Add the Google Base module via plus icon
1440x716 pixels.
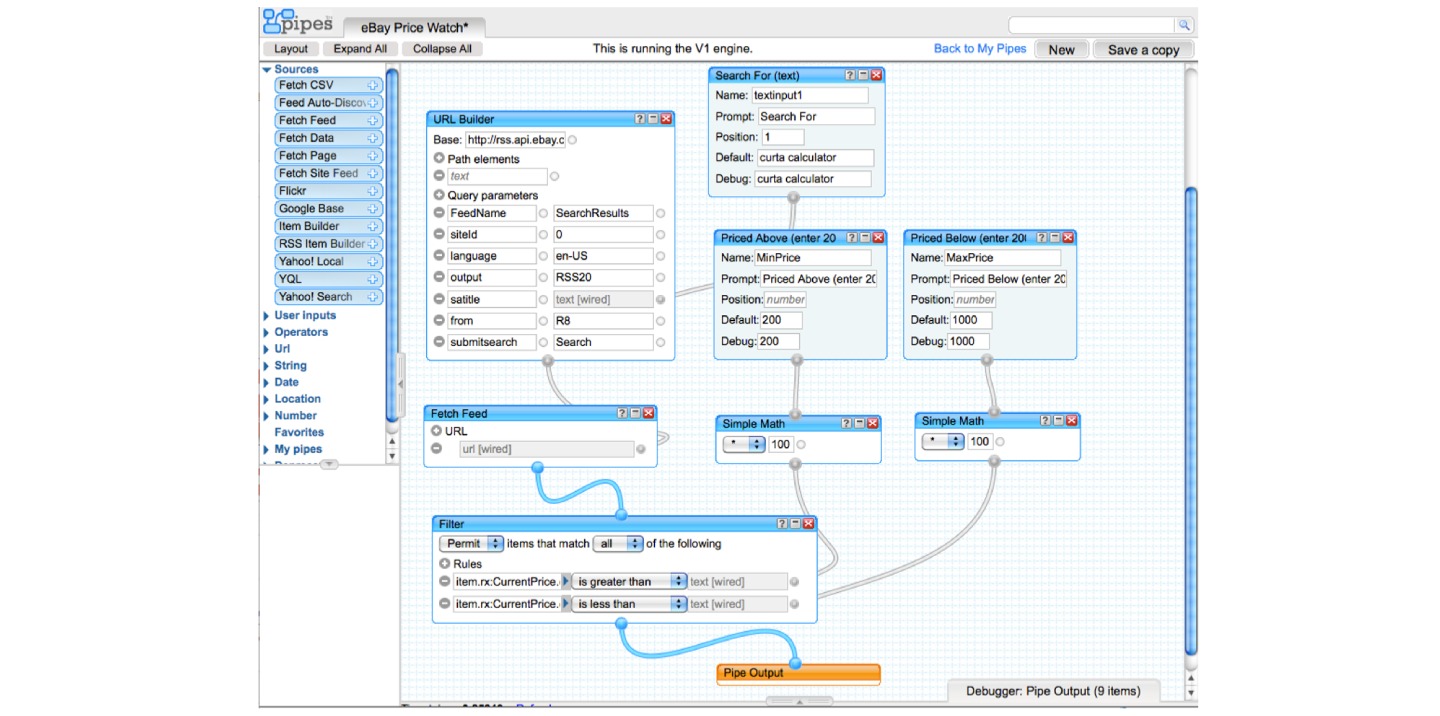tap(373, 209)
